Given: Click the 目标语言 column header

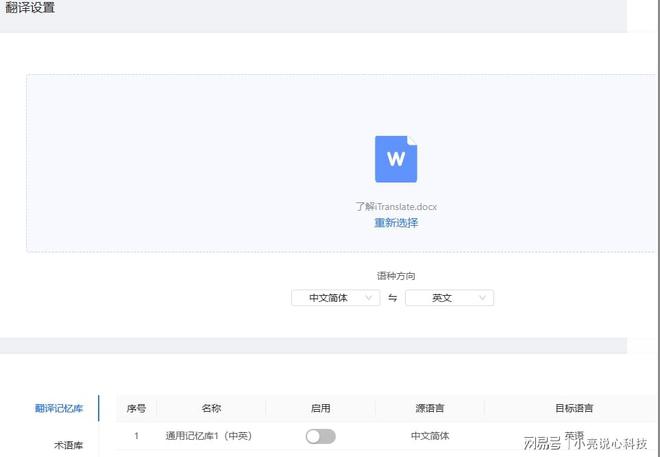Looking at the screenshot, I should tap(574, 408).
